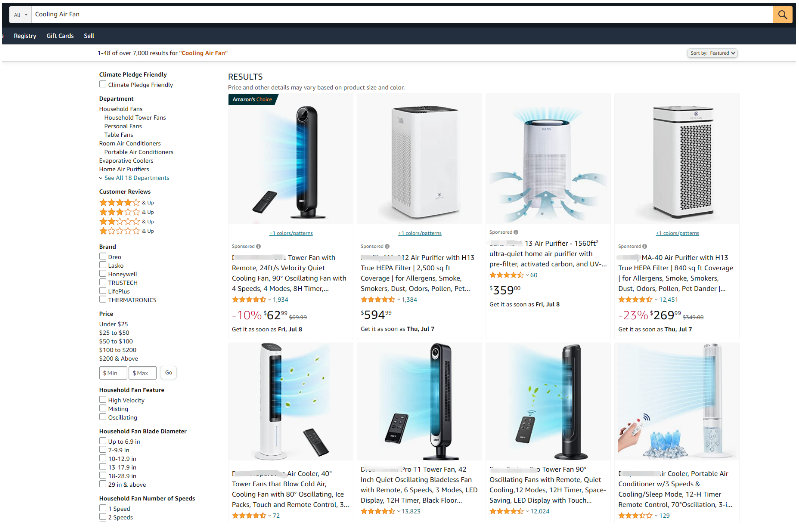The width and height of the screenshot is (799, 531).
Task: Click the $ Min price input field
Action: (113, 373)
